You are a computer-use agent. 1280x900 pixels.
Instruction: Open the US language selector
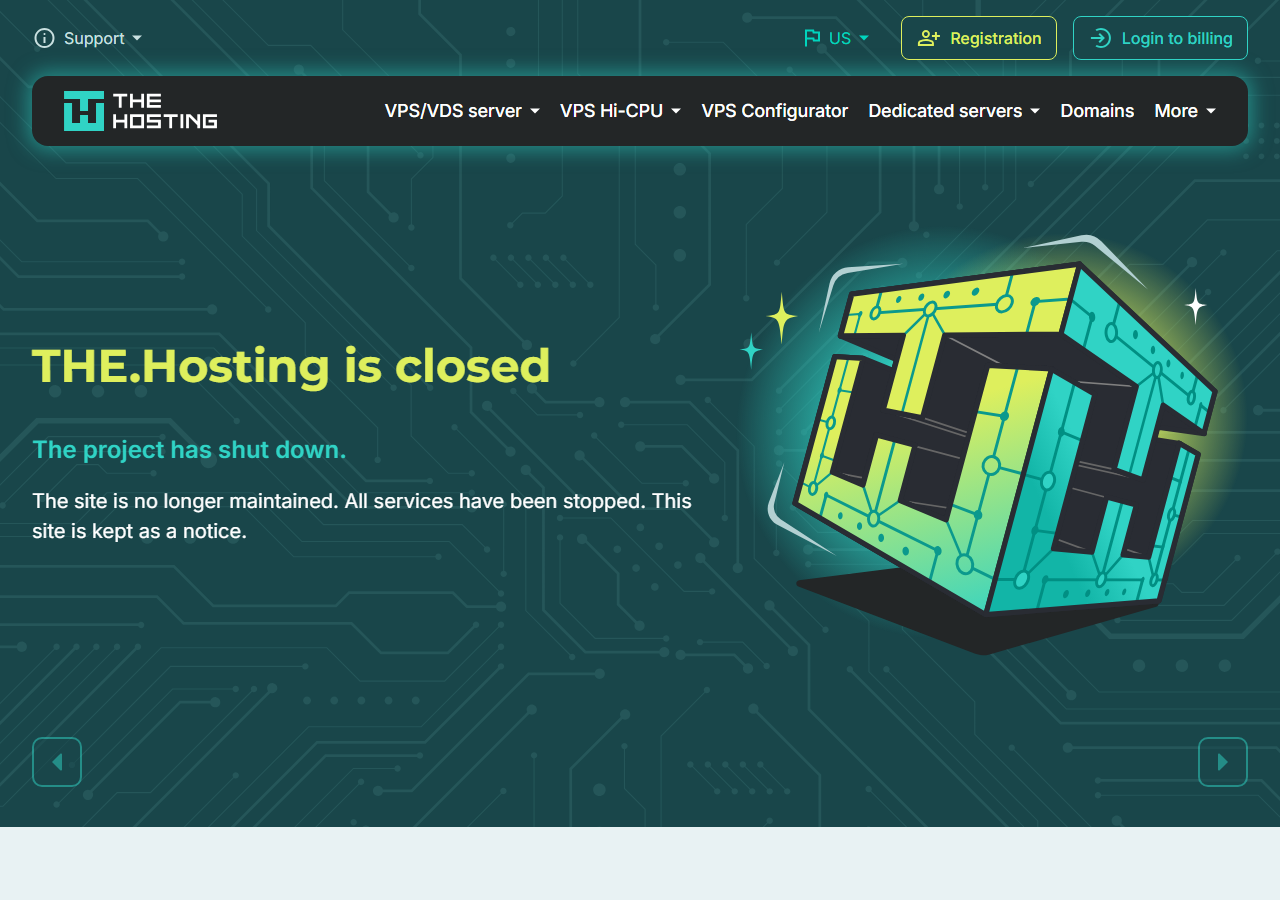837,38
